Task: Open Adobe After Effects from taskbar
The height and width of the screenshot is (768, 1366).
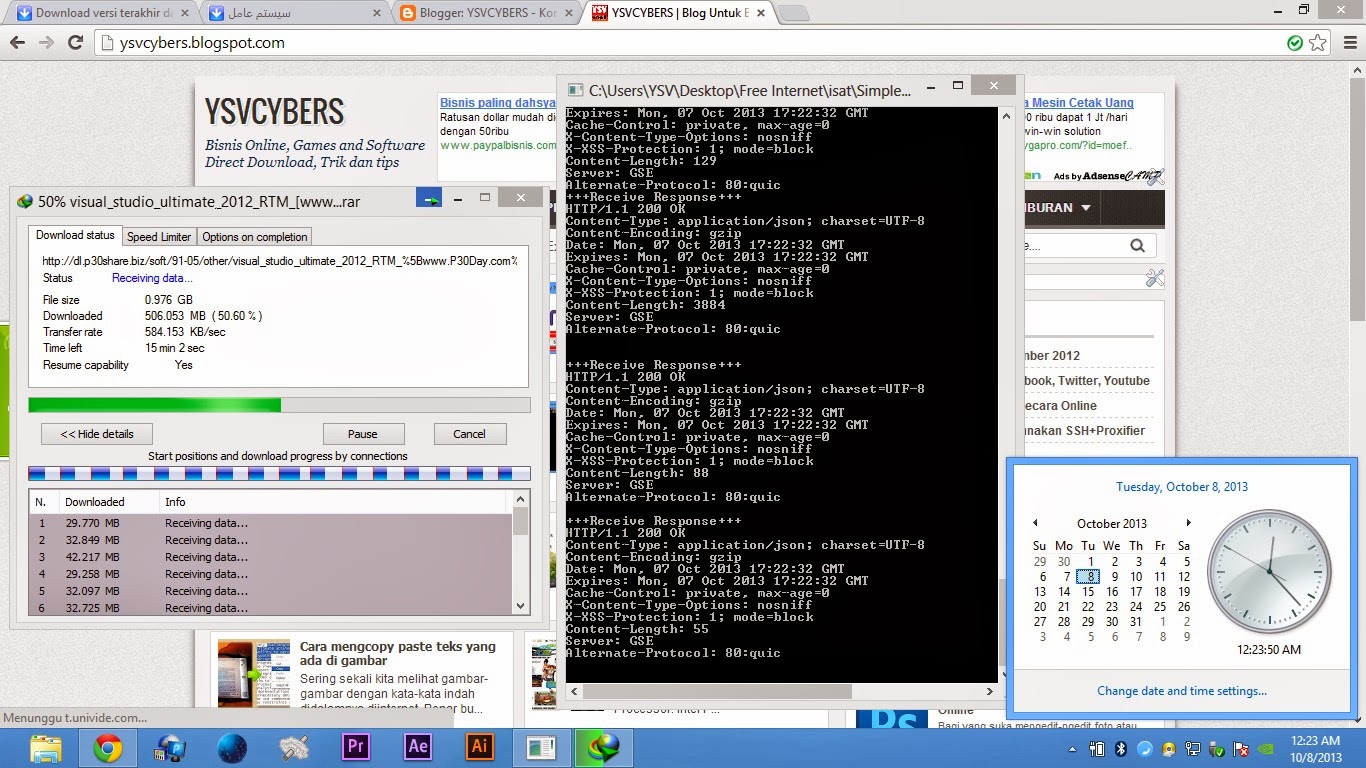Action: click(x=418, y=747)
